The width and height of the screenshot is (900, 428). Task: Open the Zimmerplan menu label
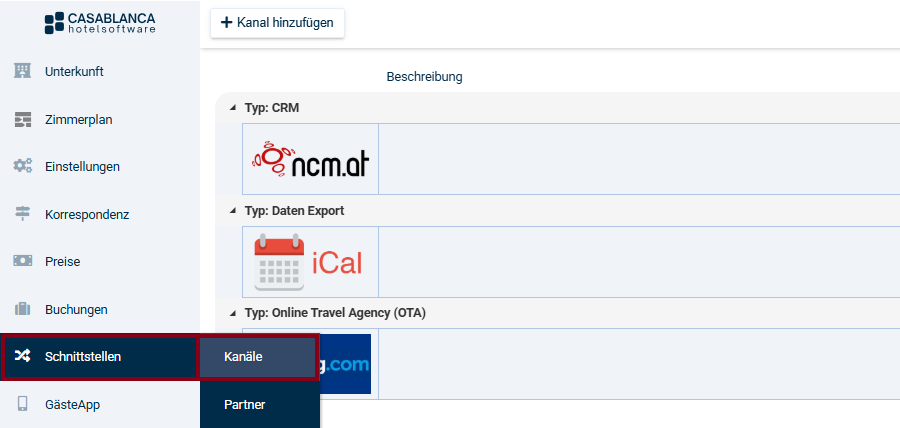click(x=78, y=119)
